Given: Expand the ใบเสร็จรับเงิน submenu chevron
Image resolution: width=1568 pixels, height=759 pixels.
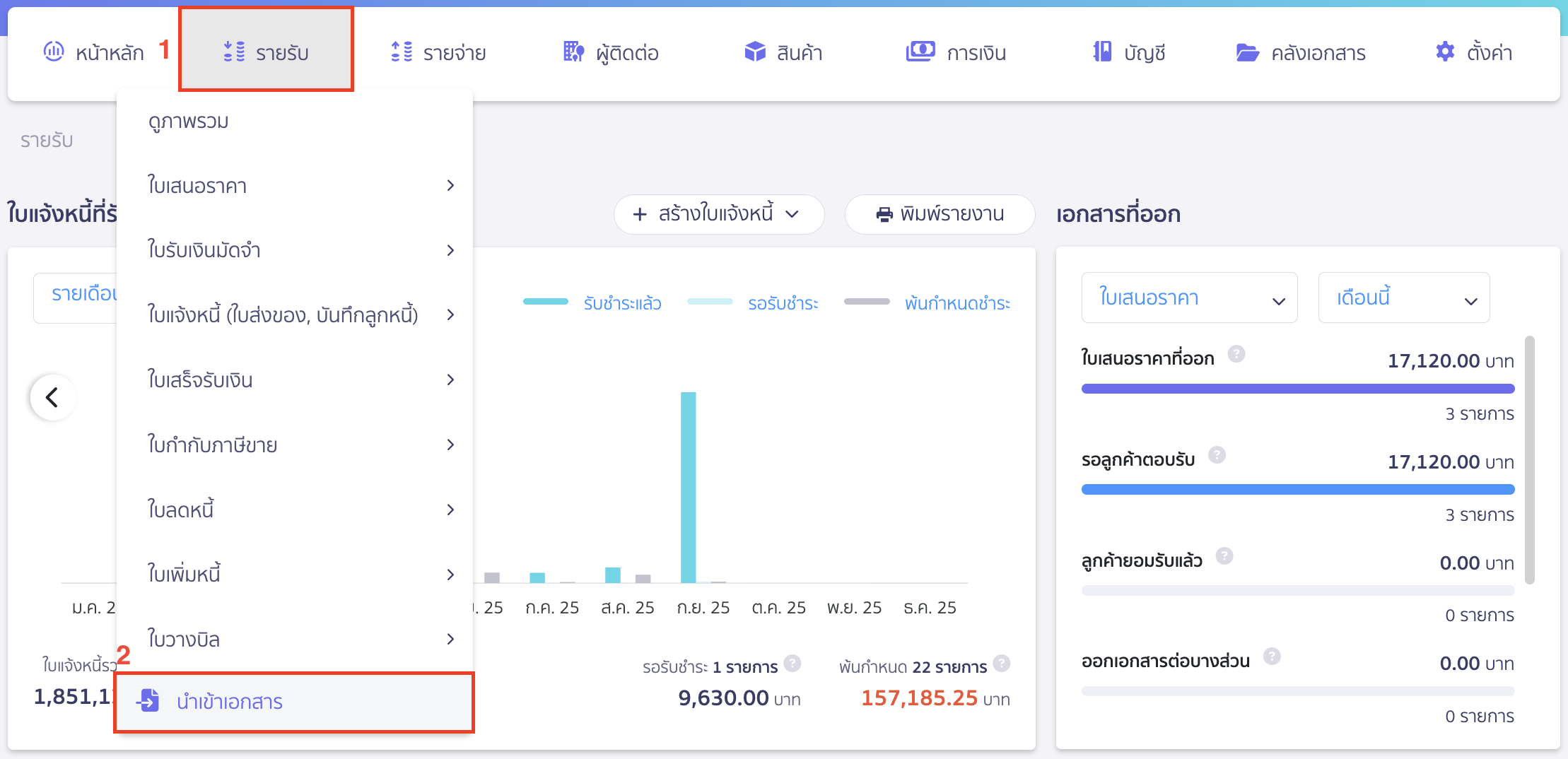Looking at the screenshot, I should pos(451,379).
